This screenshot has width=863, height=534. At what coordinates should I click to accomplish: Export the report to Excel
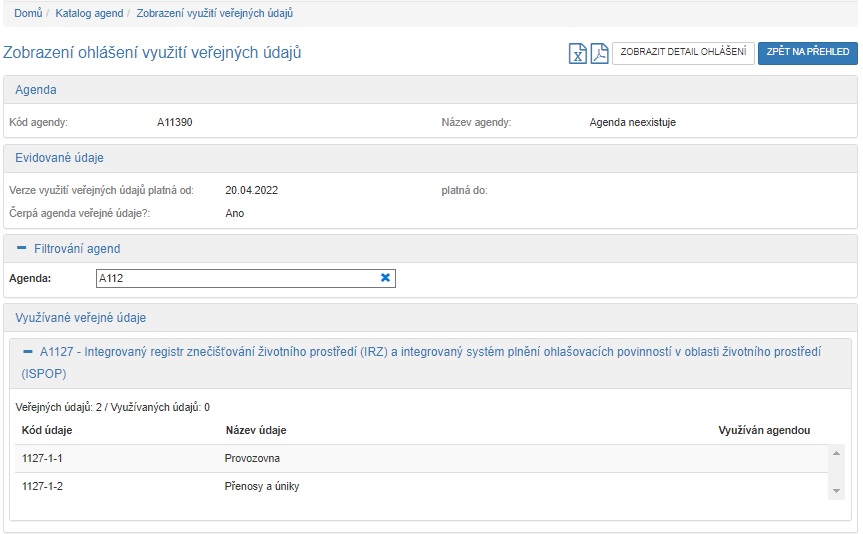[578, 54]
